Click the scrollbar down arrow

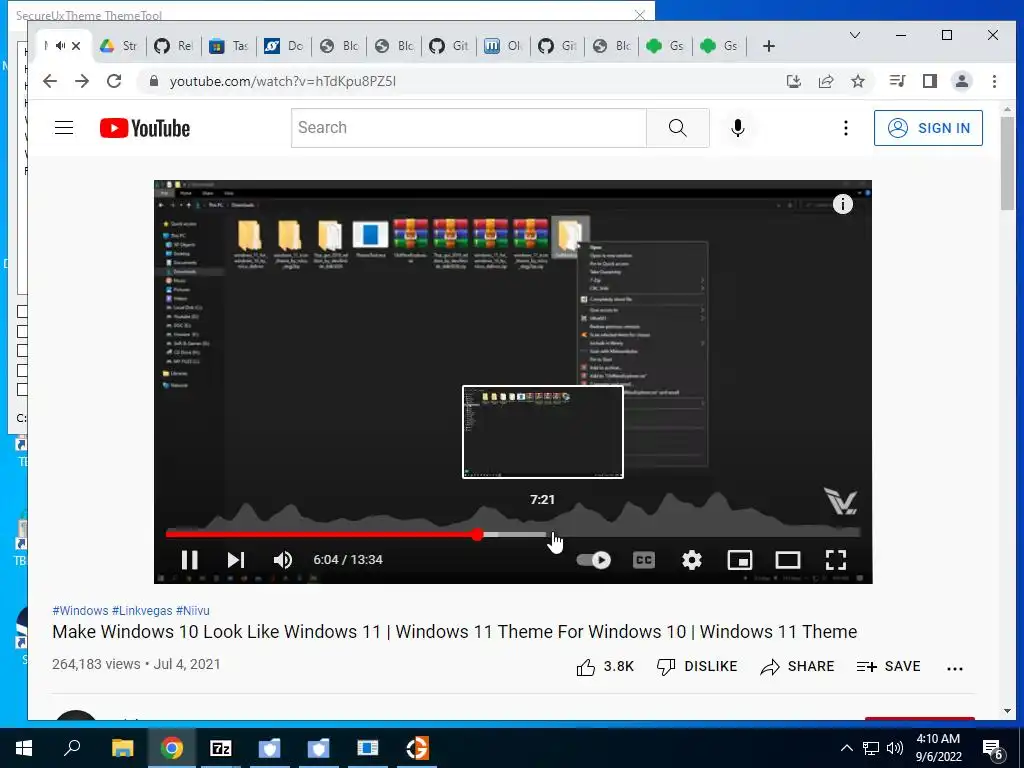pos(1006,711)
